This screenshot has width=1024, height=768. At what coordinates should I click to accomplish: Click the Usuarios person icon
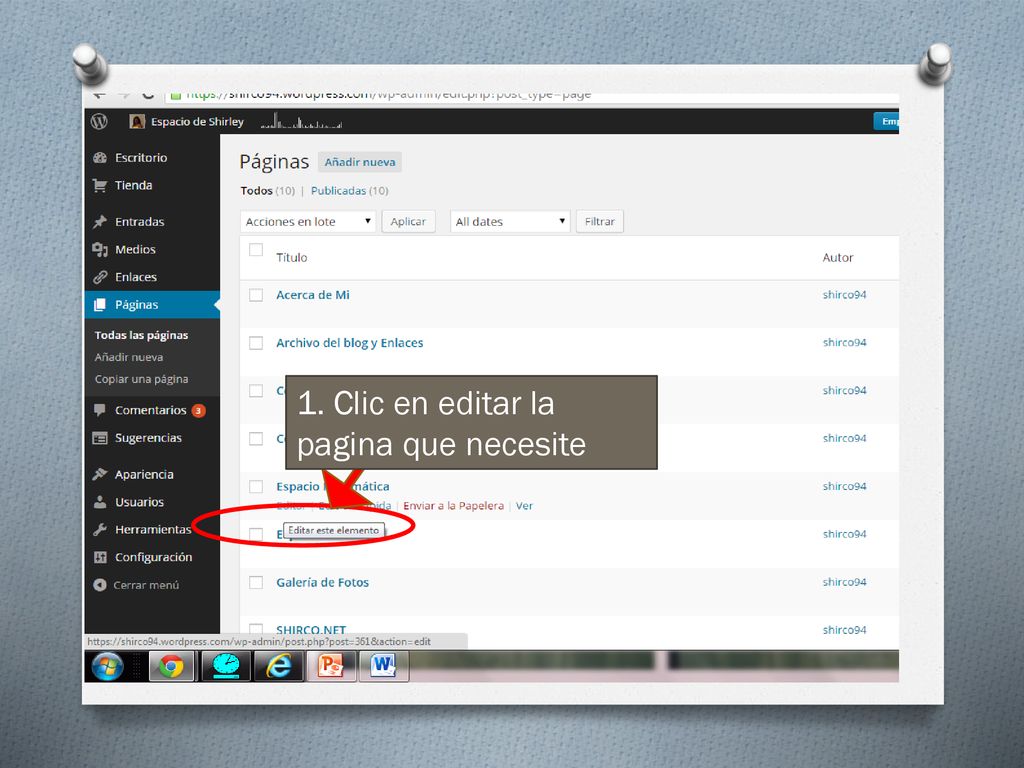point(100,502)
